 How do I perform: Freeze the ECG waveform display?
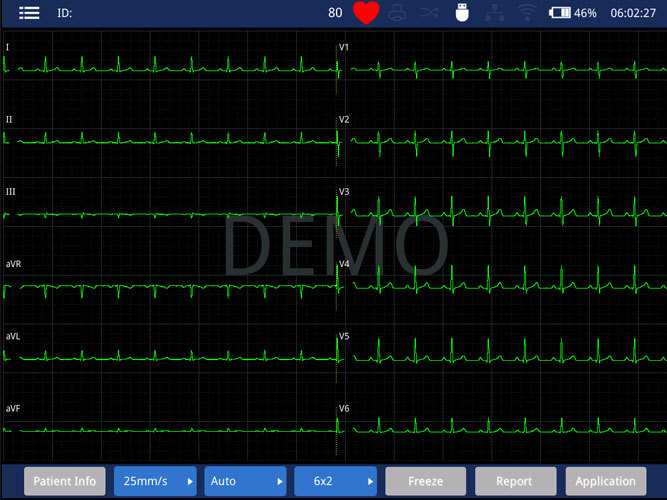pos(425,481)
